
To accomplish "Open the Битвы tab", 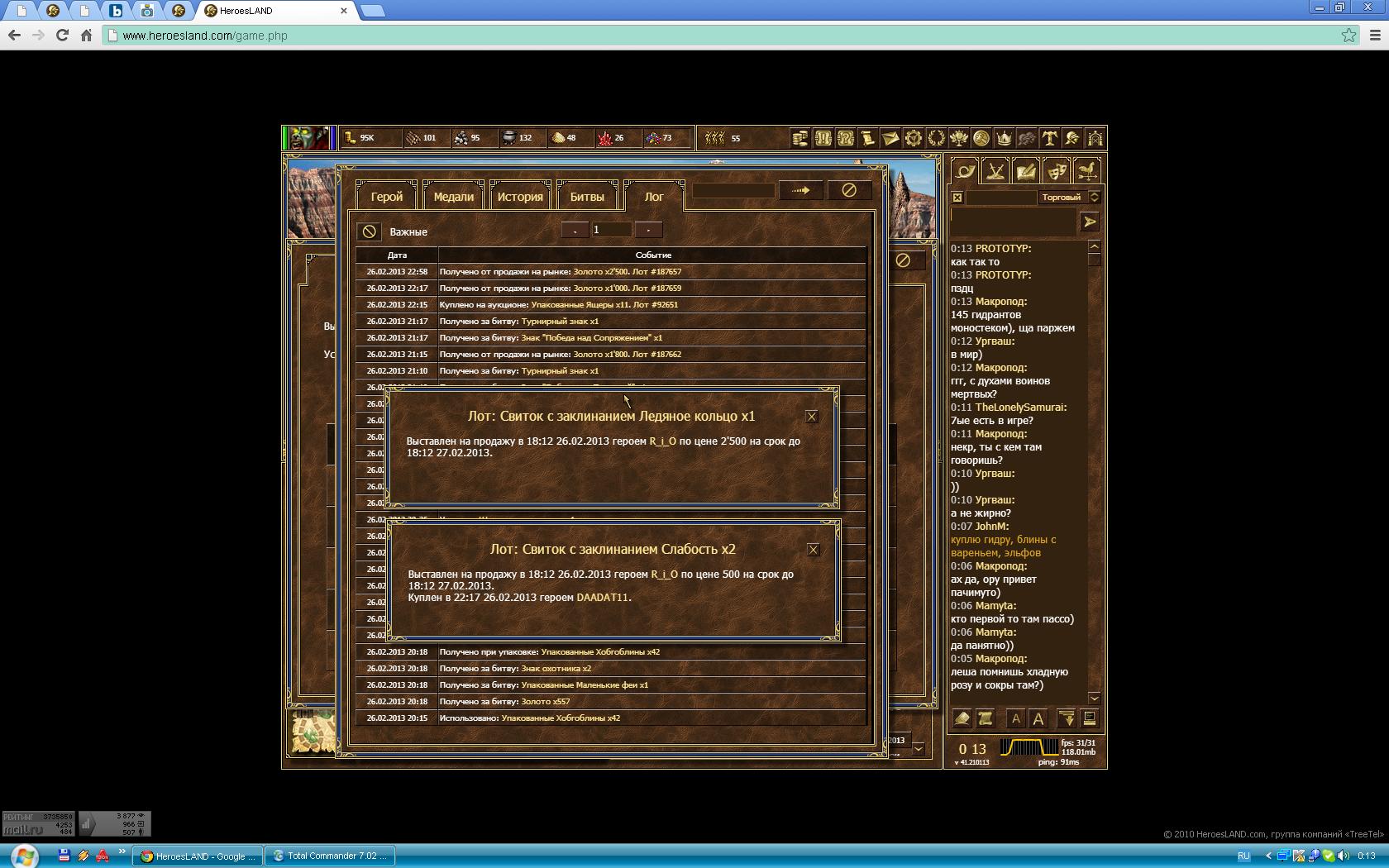I will pos(586,197).
